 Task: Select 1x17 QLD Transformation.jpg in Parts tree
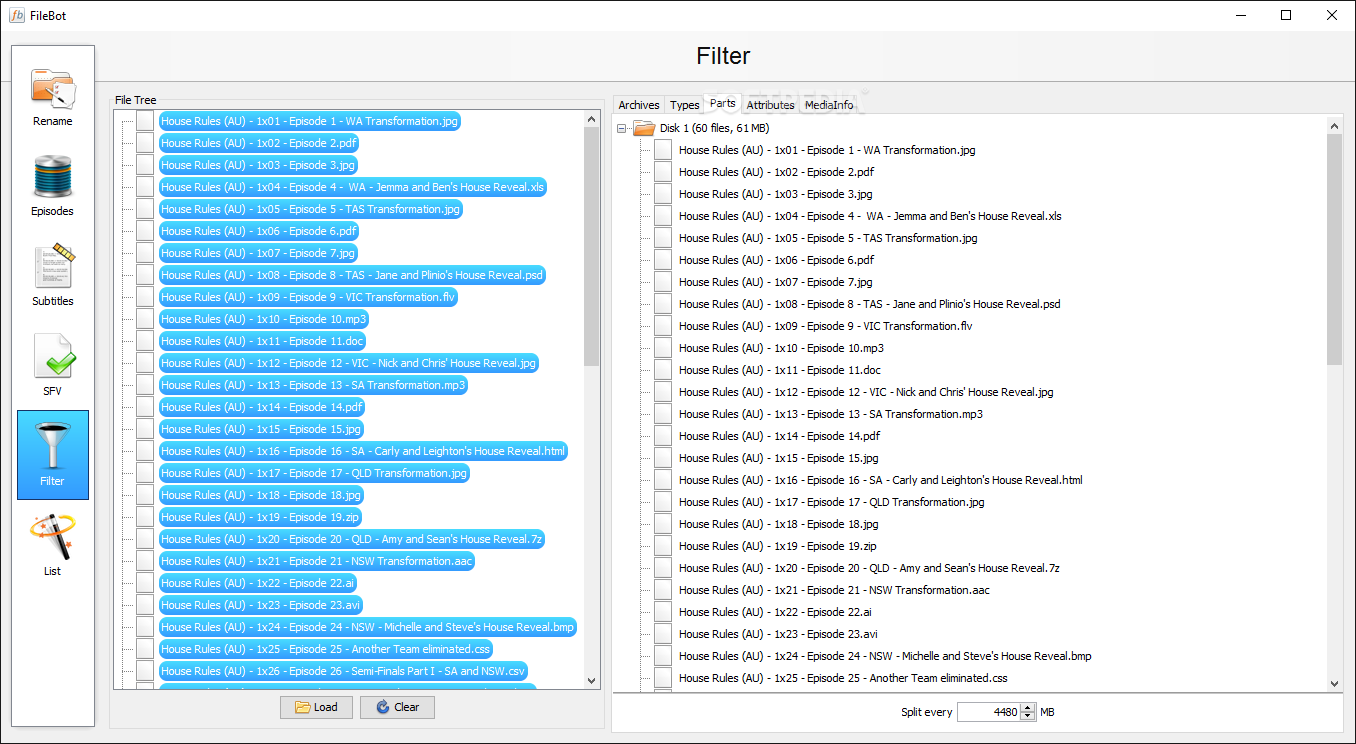tap(831, 502)
